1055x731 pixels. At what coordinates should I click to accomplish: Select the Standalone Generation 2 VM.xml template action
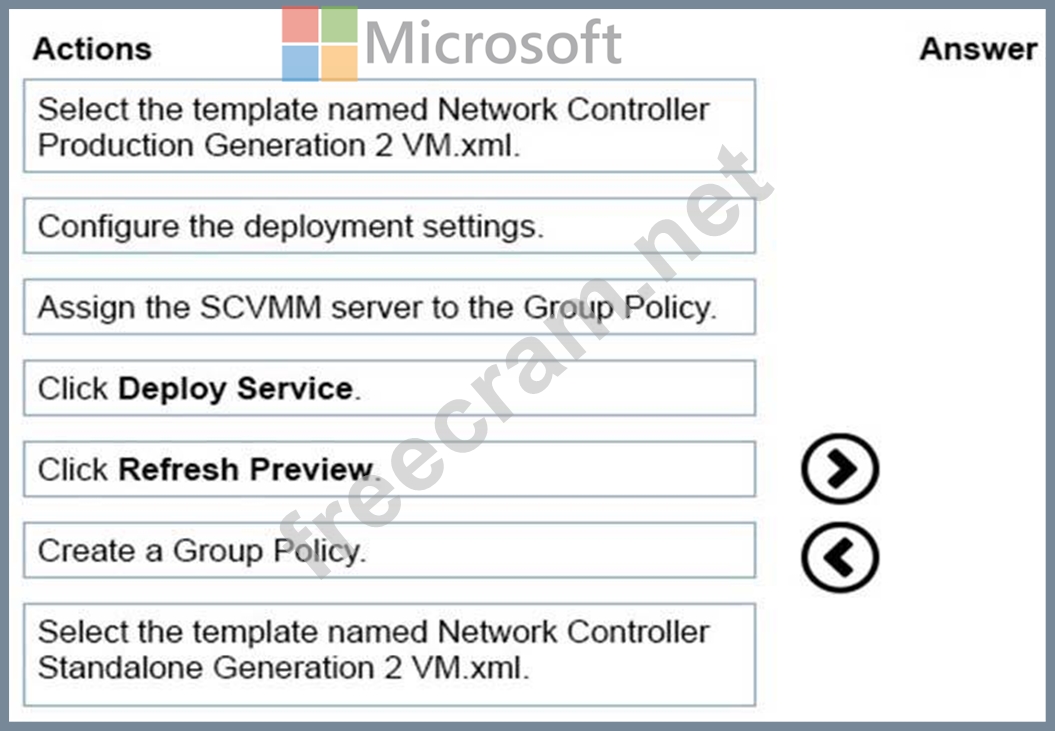(390, 654)
